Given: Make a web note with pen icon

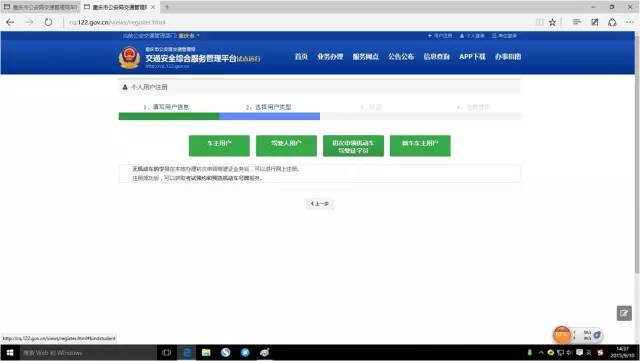Looking at the screenshot, I should (x=595, y=22).
